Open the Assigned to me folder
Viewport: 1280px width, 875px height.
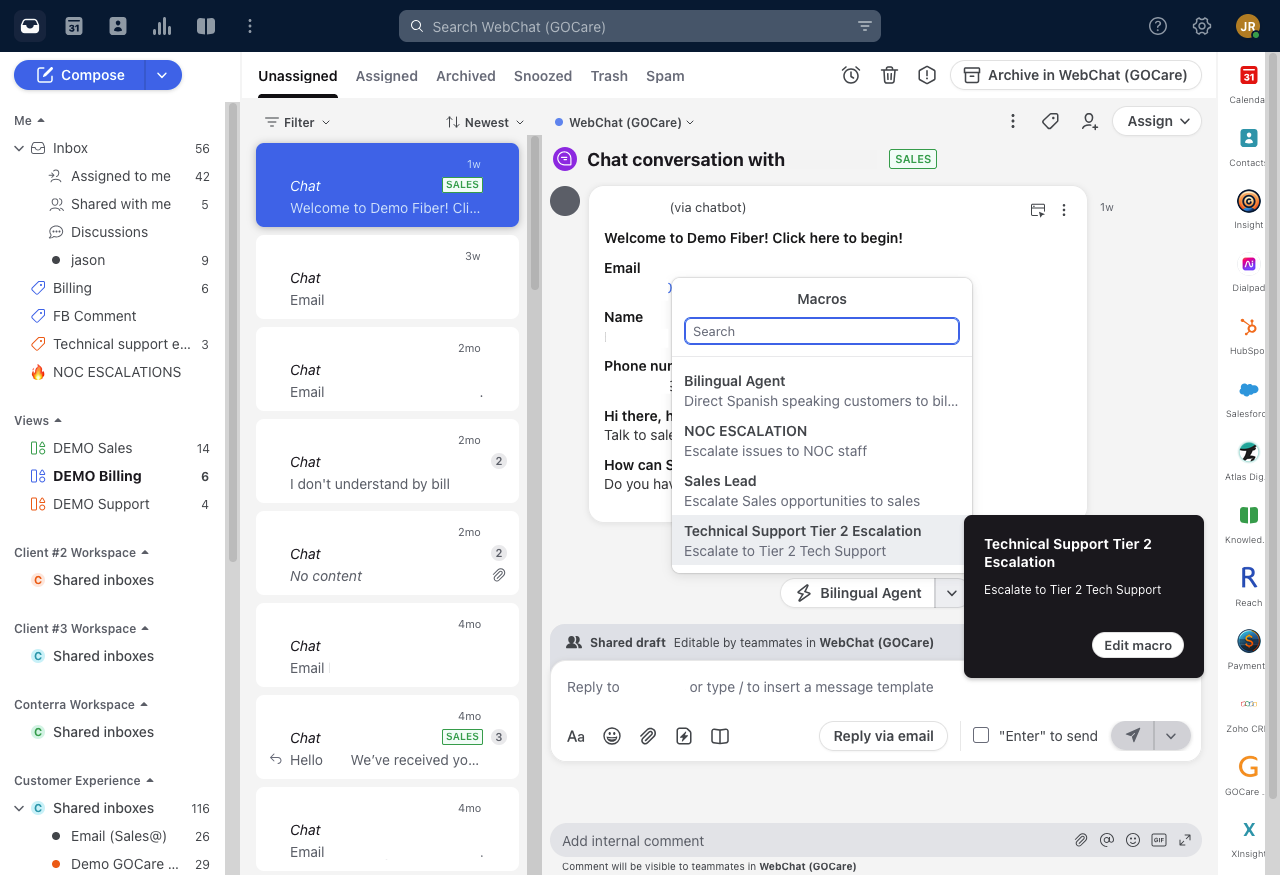pyautogui.click(x=121, y=176)
